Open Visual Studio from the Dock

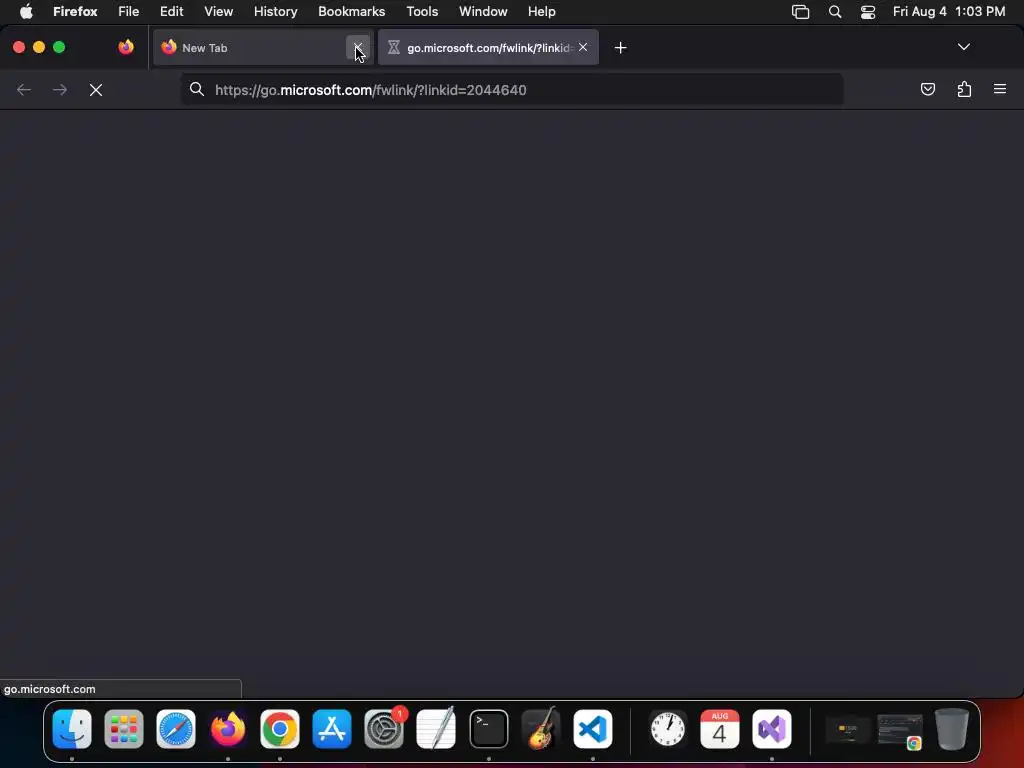[x=772, y=729]
